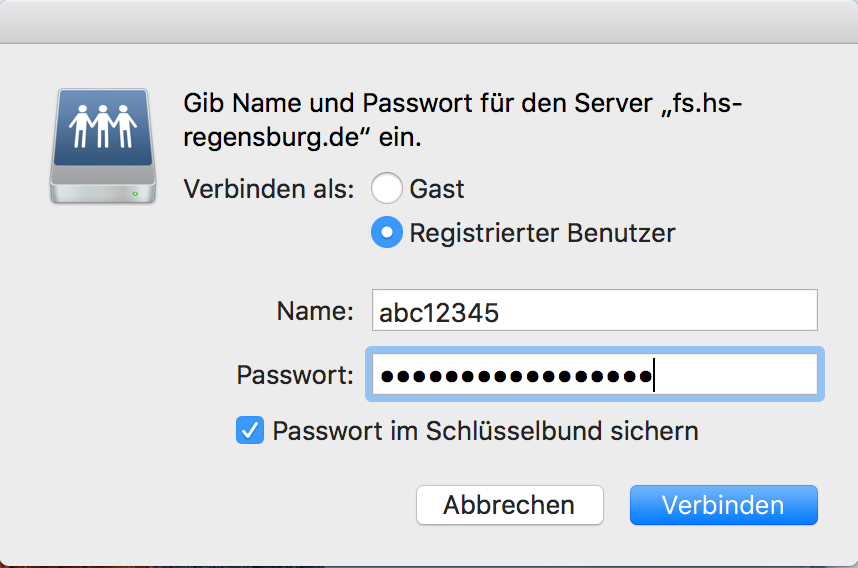Select the Registrierter Benutzer radio button
858x568 pixels.
point(386,233)
